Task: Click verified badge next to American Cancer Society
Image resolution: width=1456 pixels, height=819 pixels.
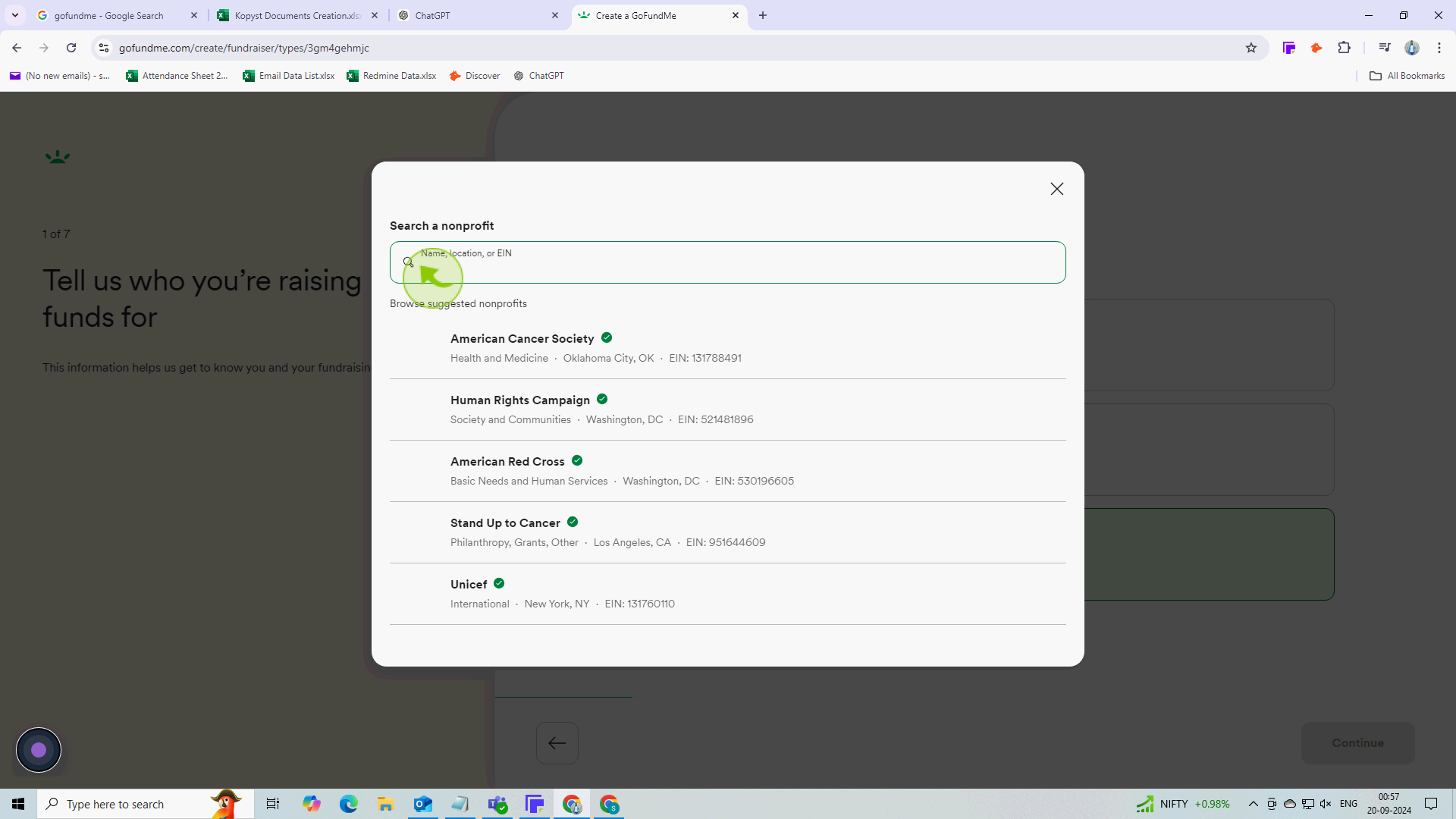Action: click(x=607, y=337)
